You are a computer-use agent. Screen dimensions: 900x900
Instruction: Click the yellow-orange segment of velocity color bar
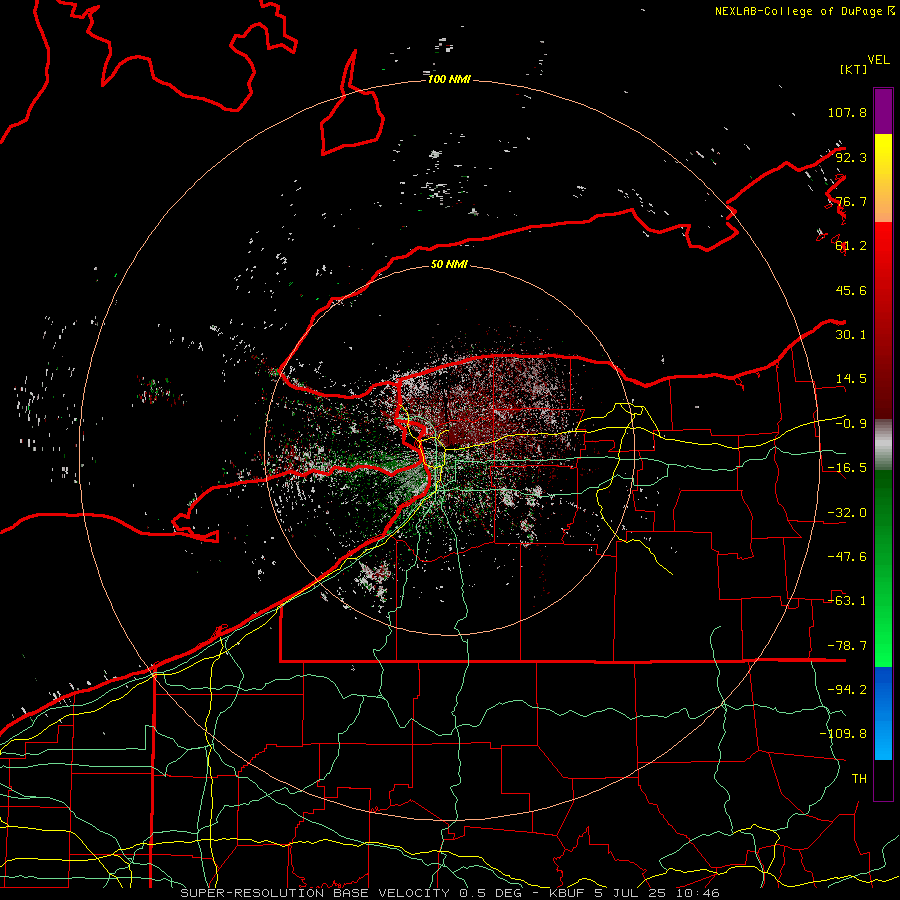[883, 178]
